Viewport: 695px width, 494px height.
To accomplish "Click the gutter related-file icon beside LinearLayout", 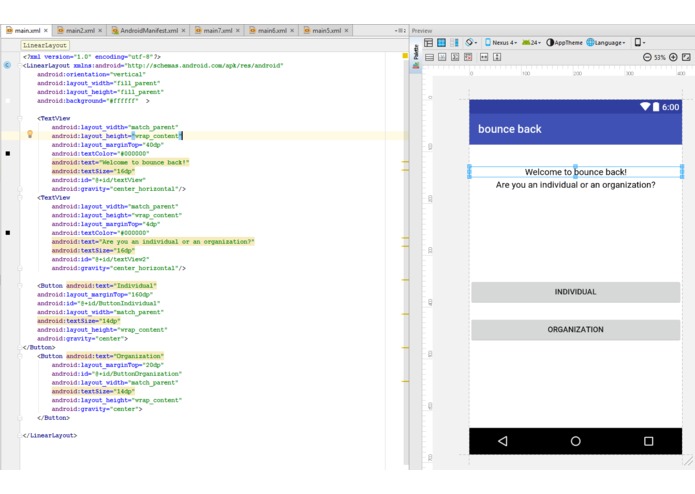I will coord(8,65).
